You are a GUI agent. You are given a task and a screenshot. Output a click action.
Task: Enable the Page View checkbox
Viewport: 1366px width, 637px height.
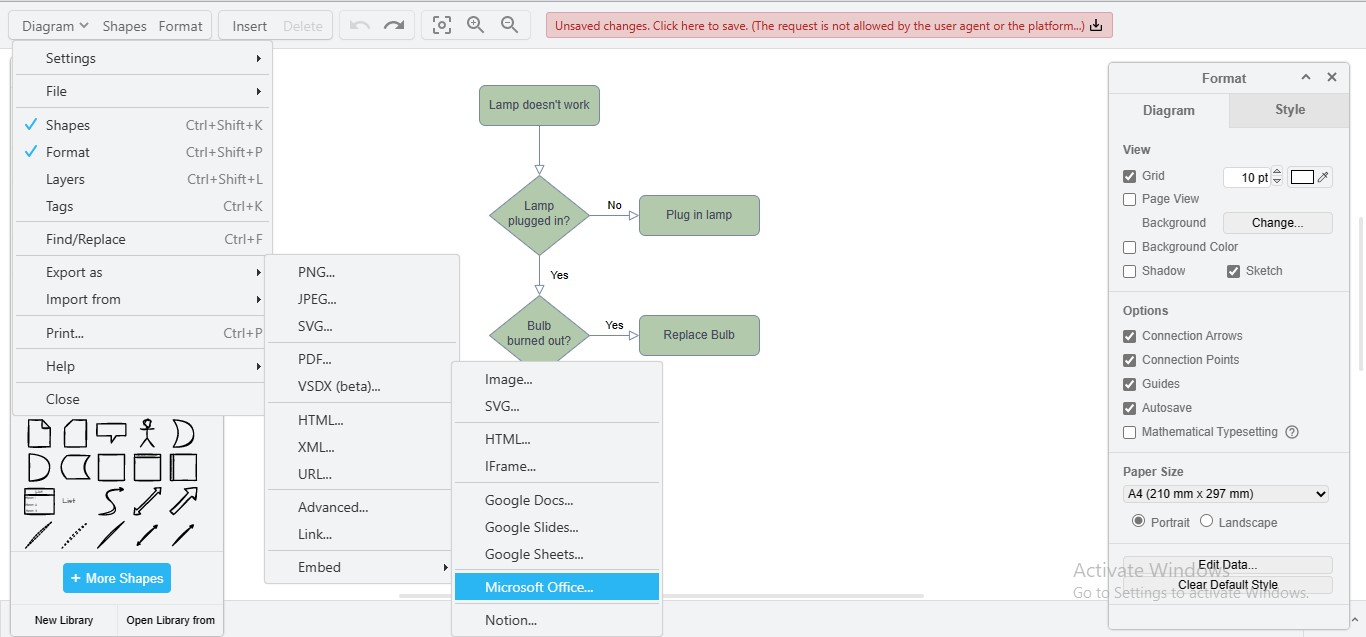1130,200
